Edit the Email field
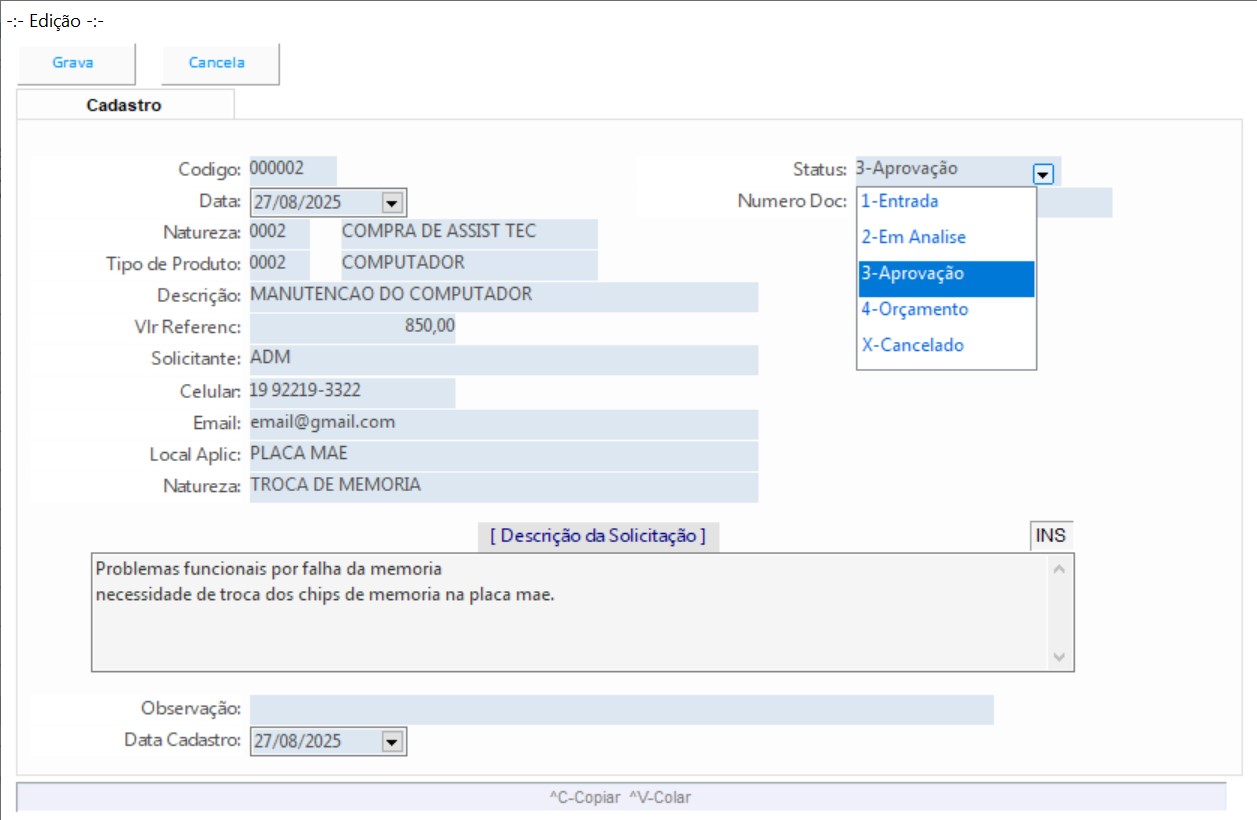 coord(503,423)
